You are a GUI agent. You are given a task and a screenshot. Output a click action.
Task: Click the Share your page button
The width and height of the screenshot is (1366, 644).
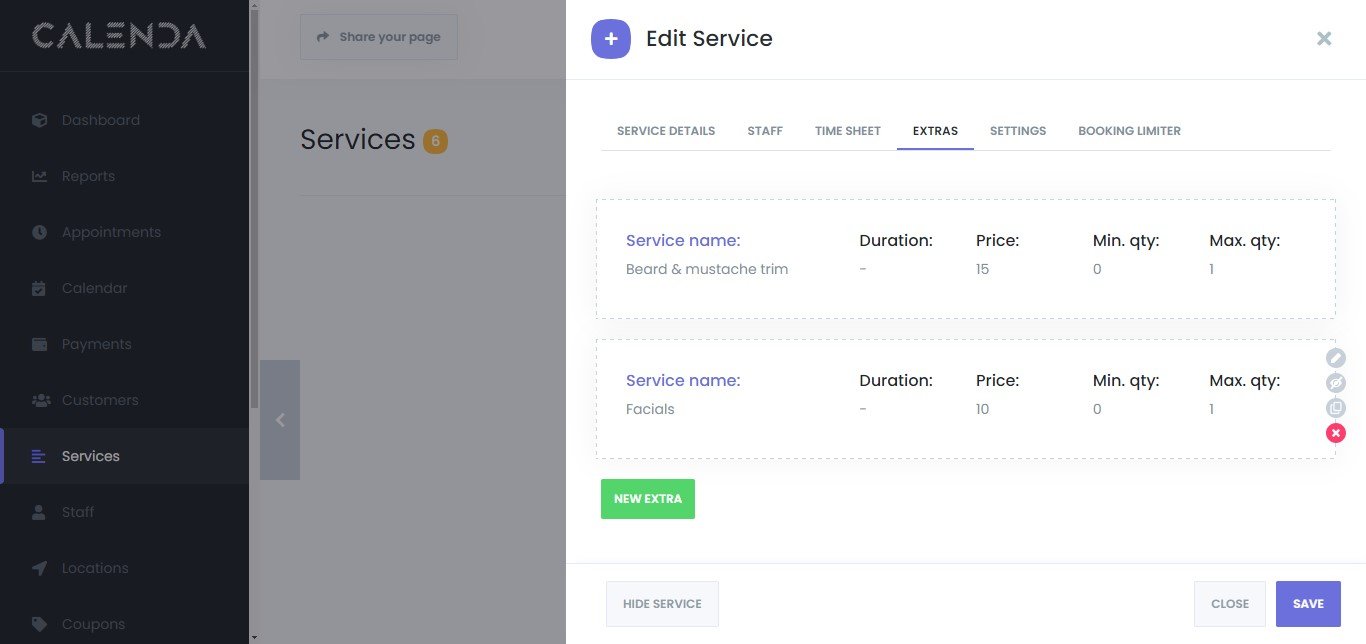[x=379, y=37]
